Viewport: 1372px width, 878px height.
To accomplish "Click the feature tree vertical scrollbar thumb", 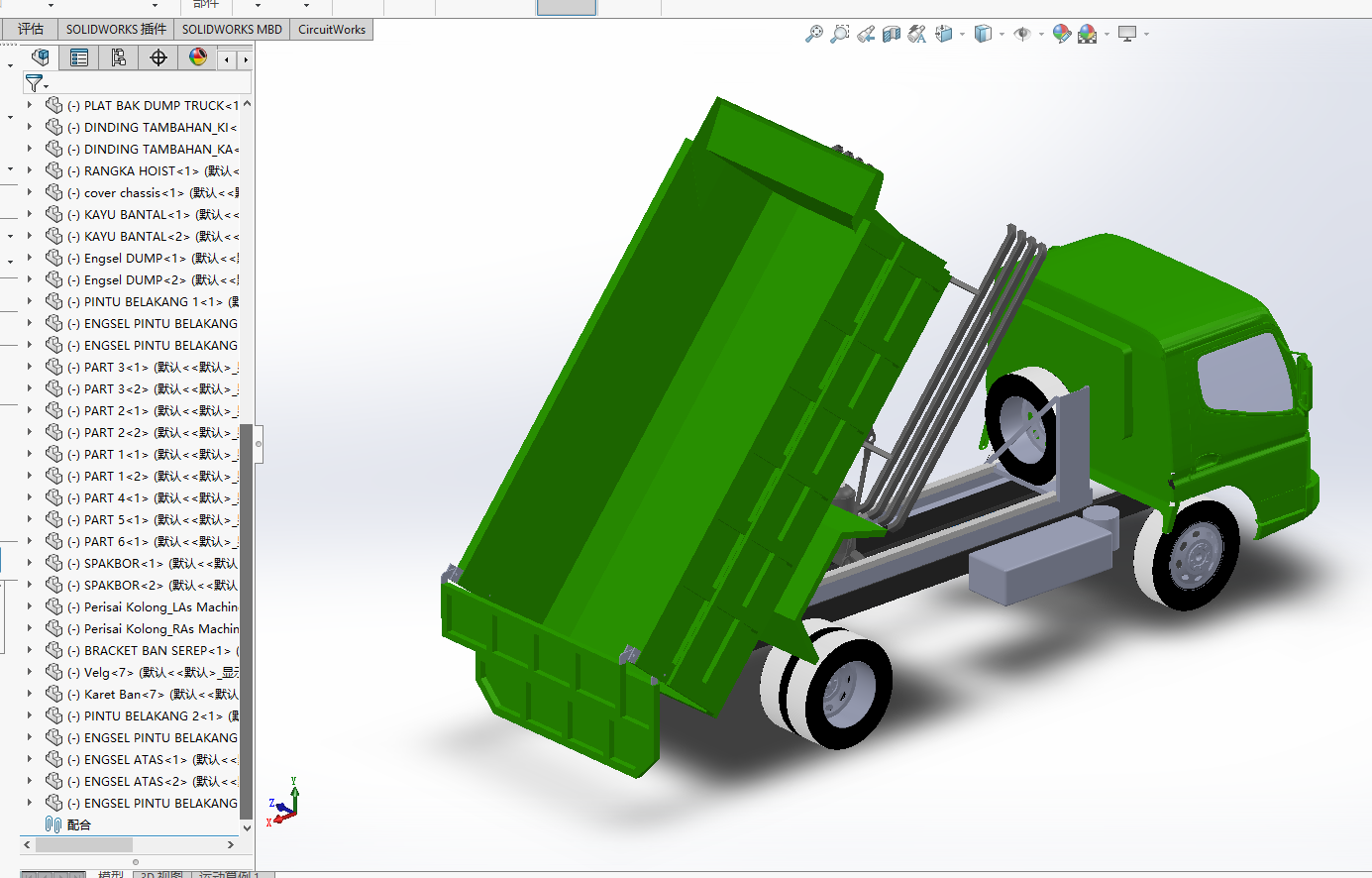I will click(x=247, y=621).
